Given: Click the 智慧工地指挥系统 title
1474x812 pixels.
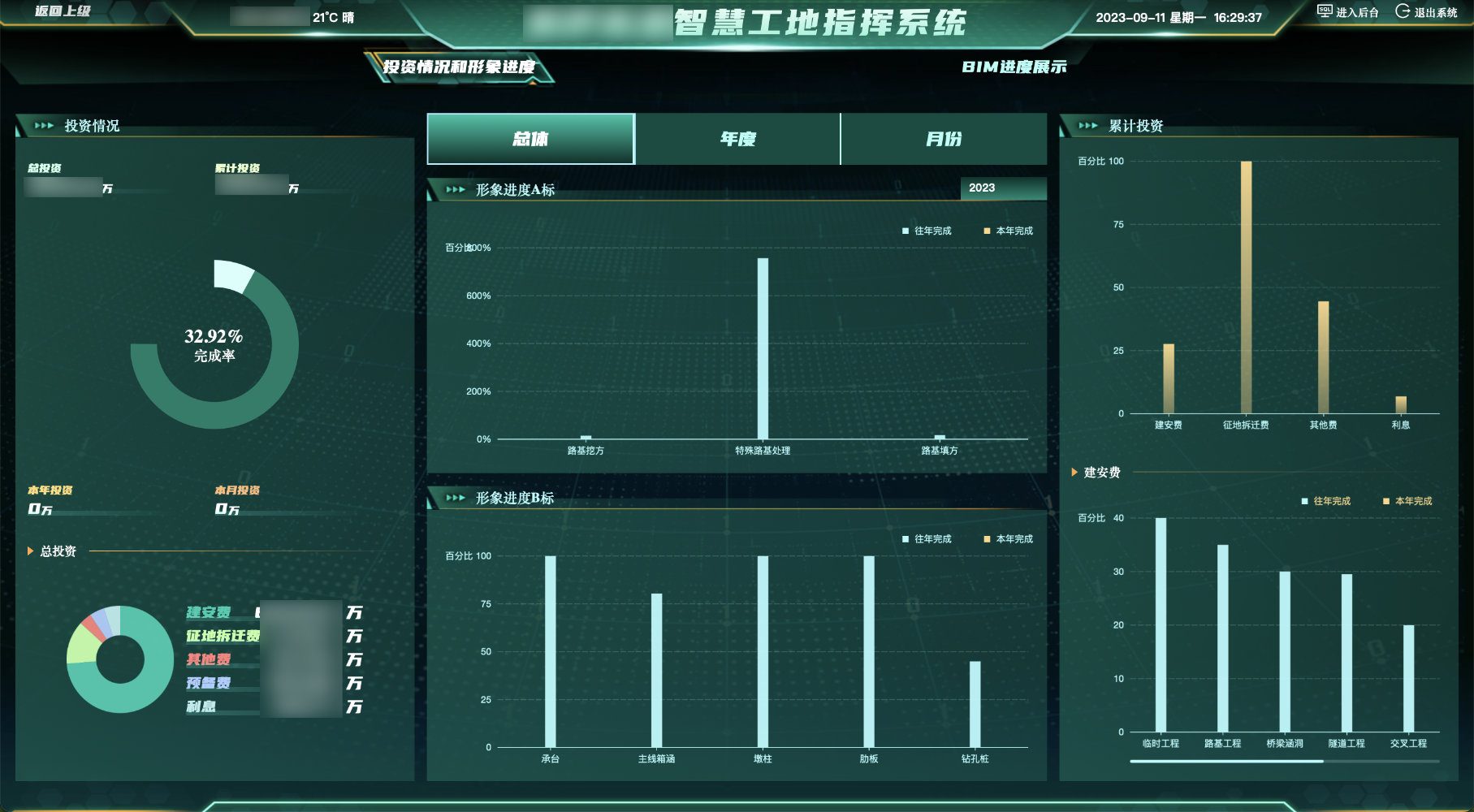Looking at the screenshot, I should [819, 23].
